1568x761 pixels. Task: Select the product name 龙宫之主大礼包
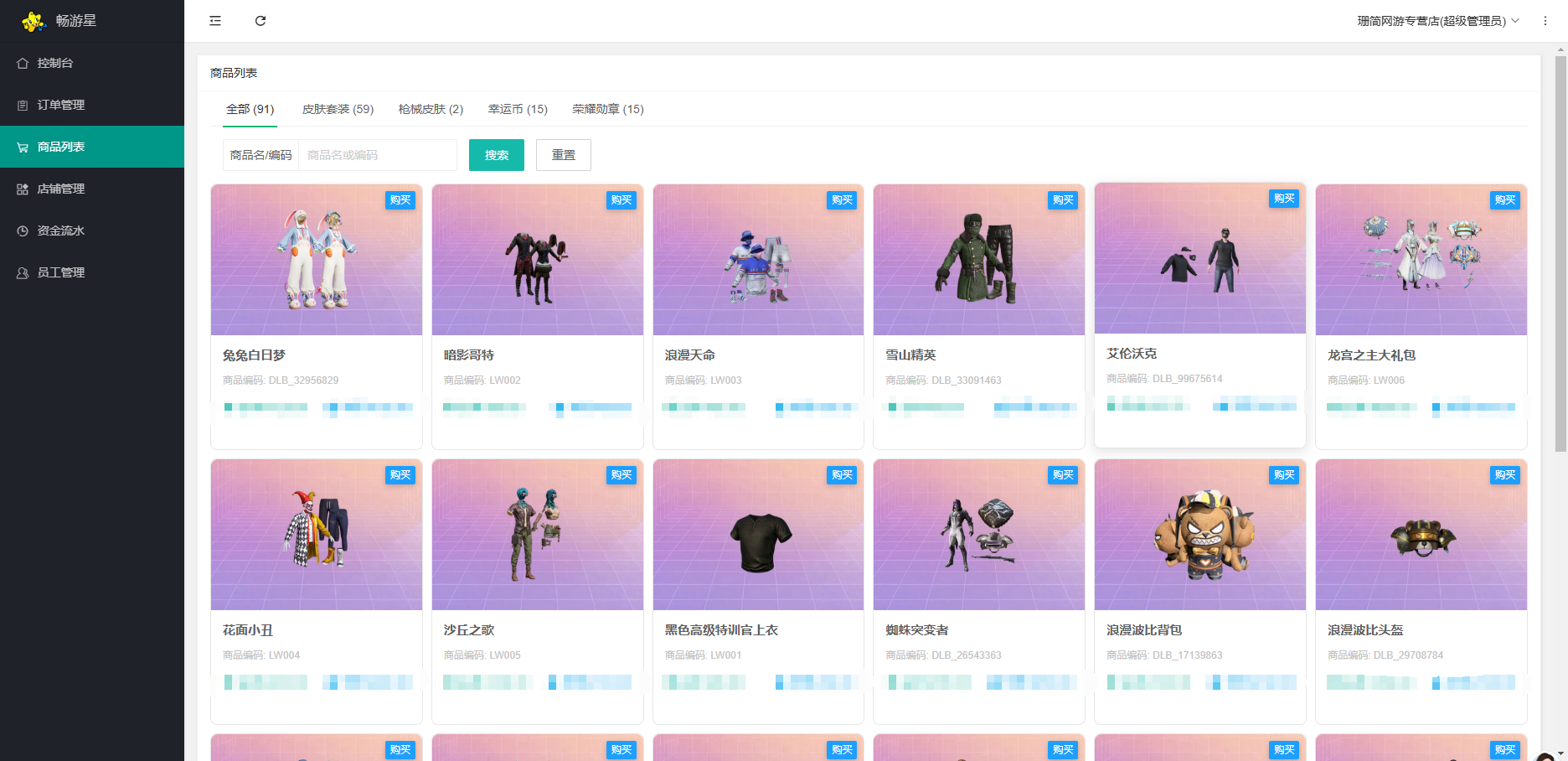pyautogui.click(x=1371, y=355)
